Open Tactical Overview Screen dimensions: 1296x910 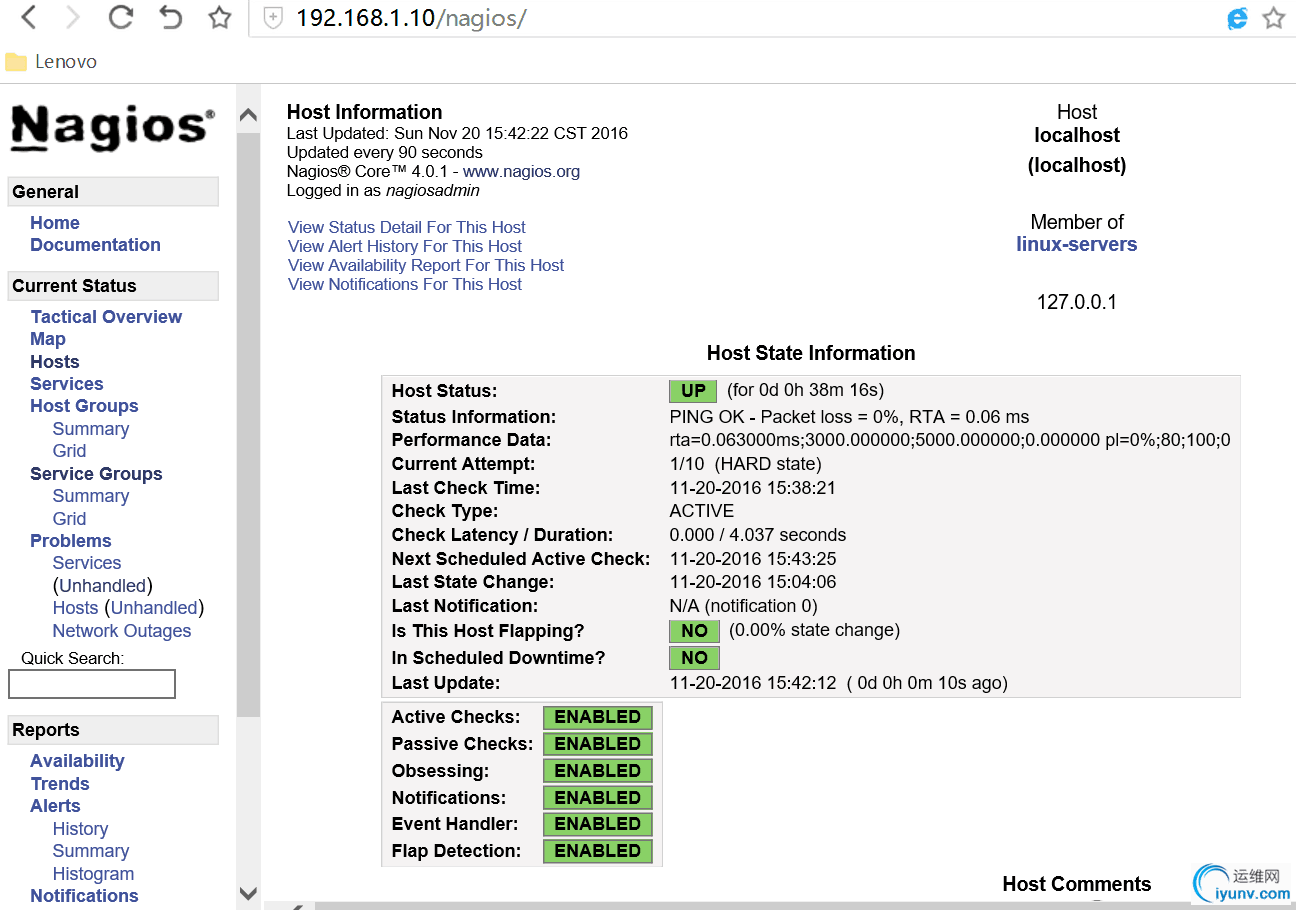106,317
